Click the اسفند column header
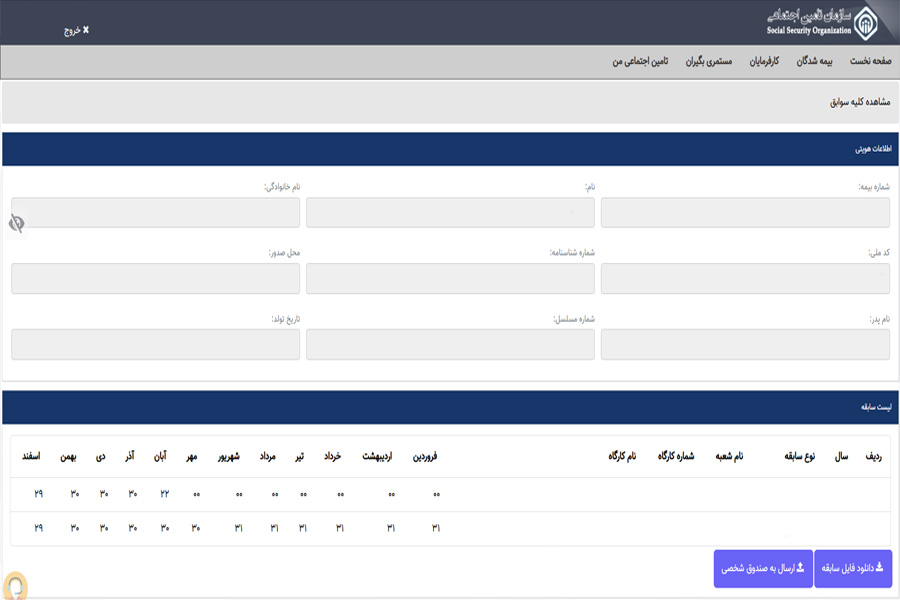This screenshot has width=900, height=600. coord(31,456)
